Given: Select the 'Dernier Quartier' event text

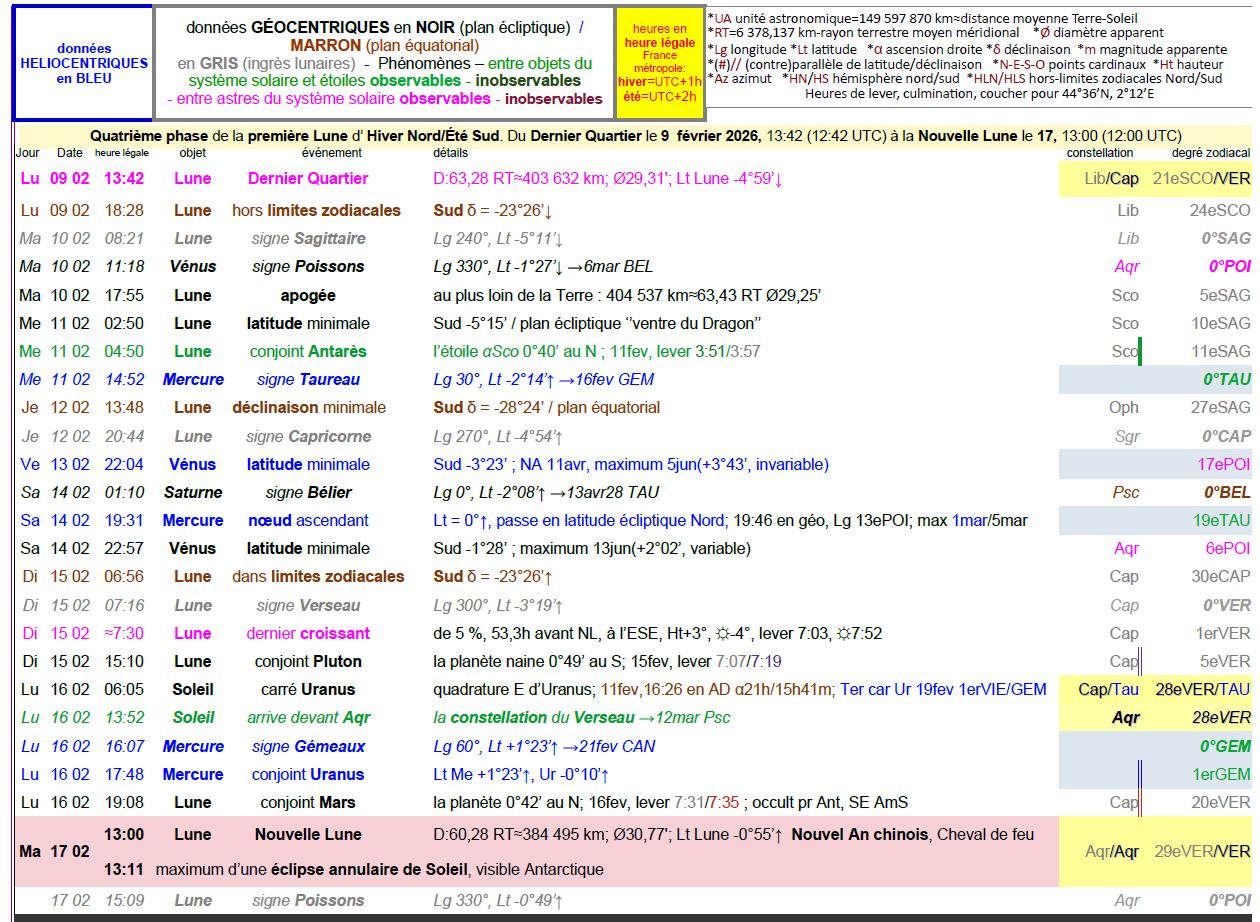Looking at the screenshot, I should pyautogui.click(x=308, y=179).
